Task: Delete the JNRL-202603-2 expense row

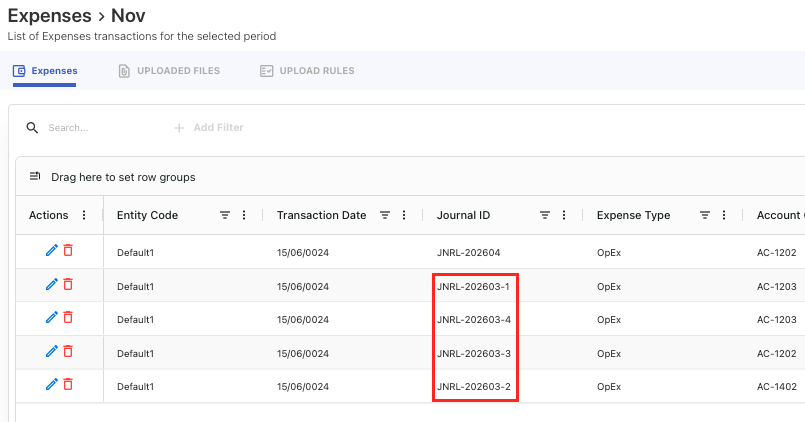Action: pyautogui.click(x=68, y=384)
